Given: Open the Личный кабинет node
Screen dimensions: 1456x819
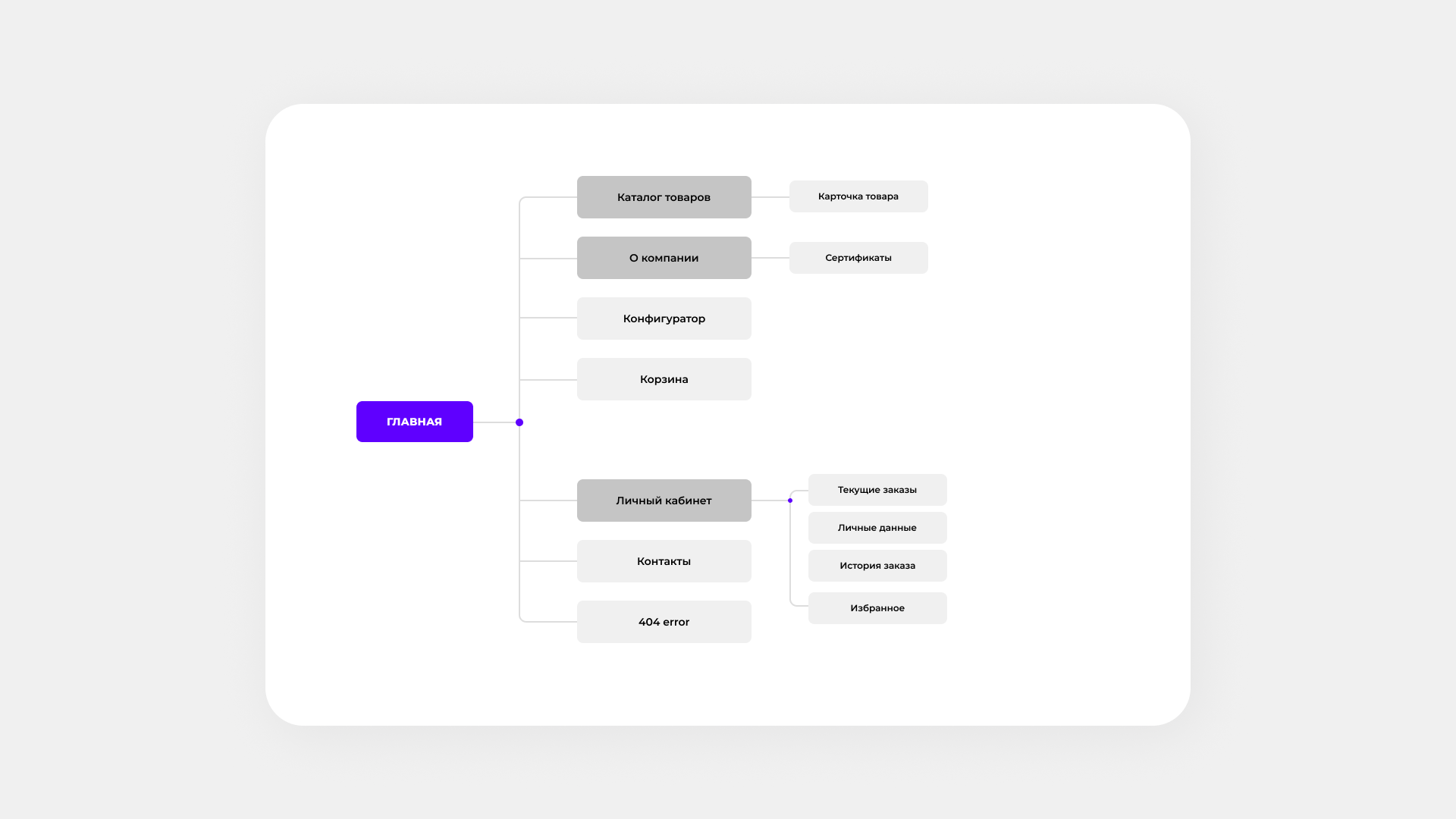Looking at the screenshot, I should click(664, 500).
